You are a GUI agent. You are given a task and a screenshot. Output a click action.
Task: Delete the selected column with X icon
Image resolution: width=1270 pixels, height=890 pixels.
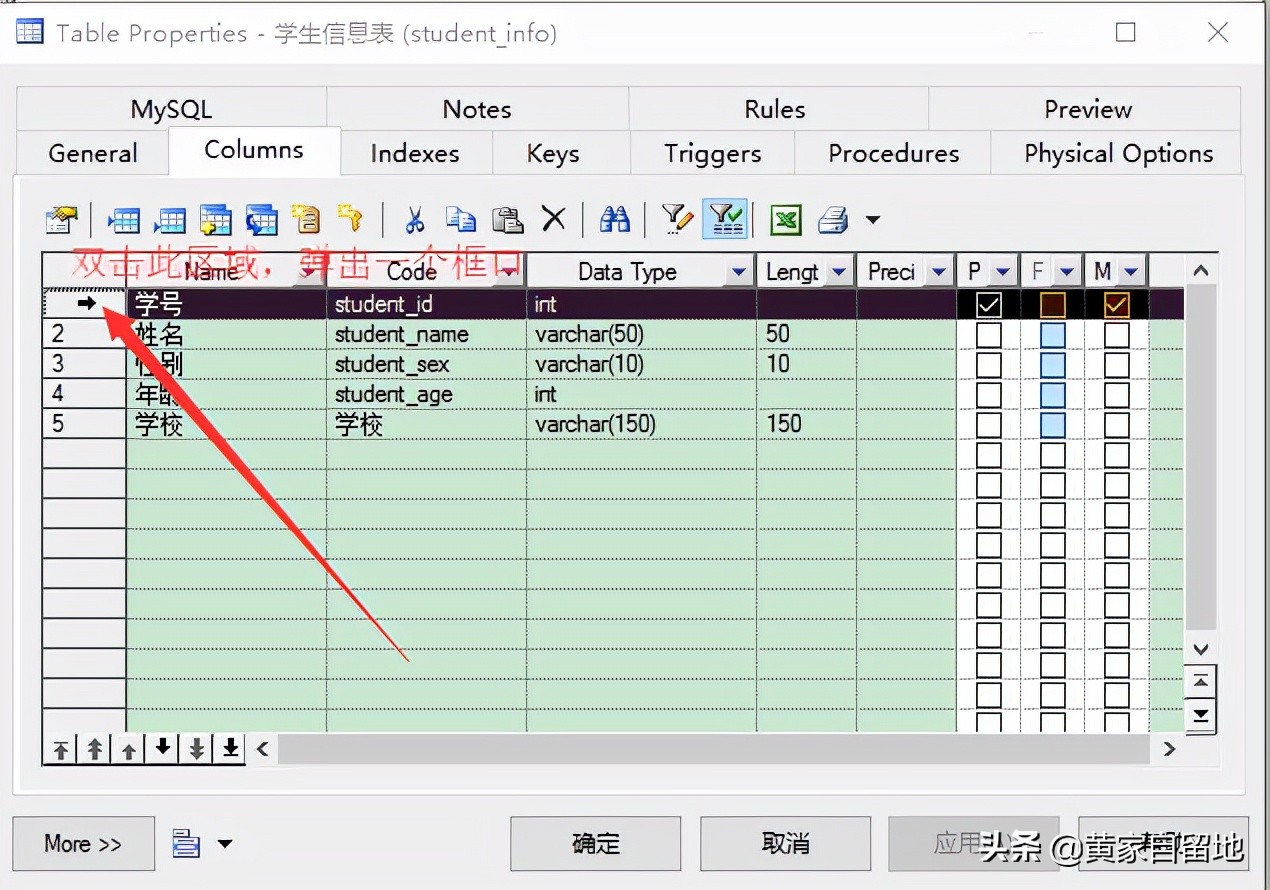click(x=554, y=219)
